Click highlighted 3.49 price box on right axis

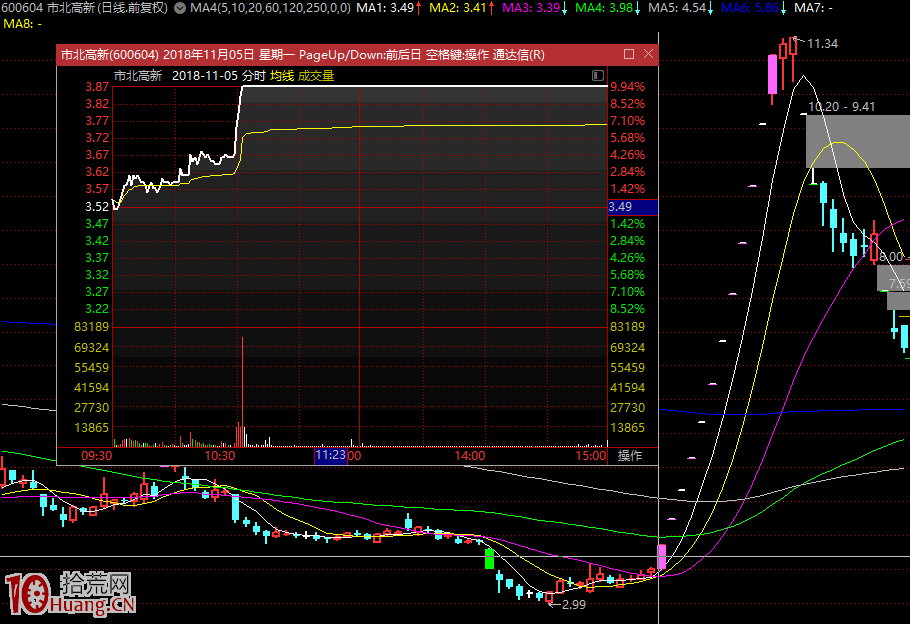tap(633, 207)
